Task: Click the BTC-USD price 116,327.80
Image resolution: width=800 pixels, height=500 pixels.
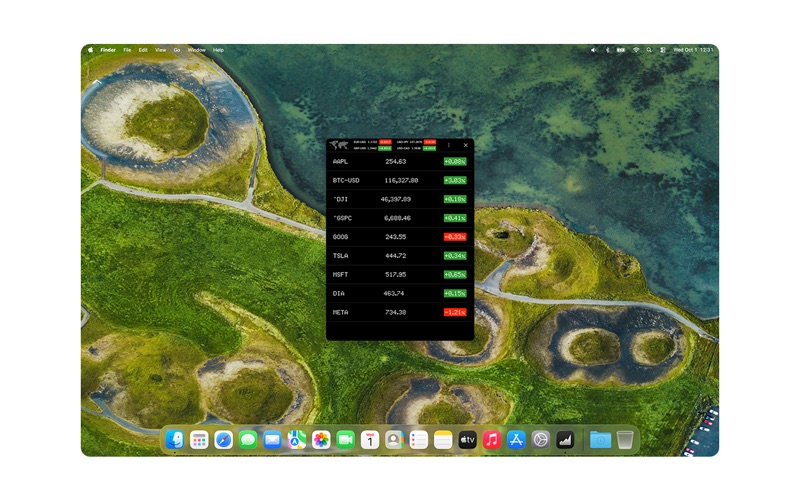Action: (401, 181)
